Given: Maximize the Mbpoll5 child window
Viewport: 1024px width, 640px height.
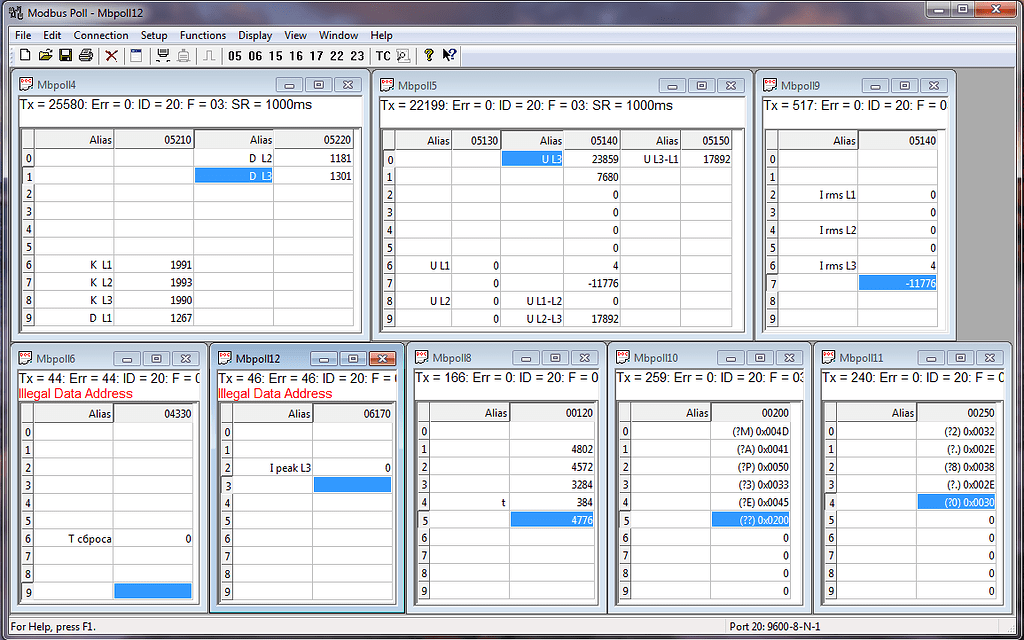Looking at the screenshot, I should [x=702, y=86].
